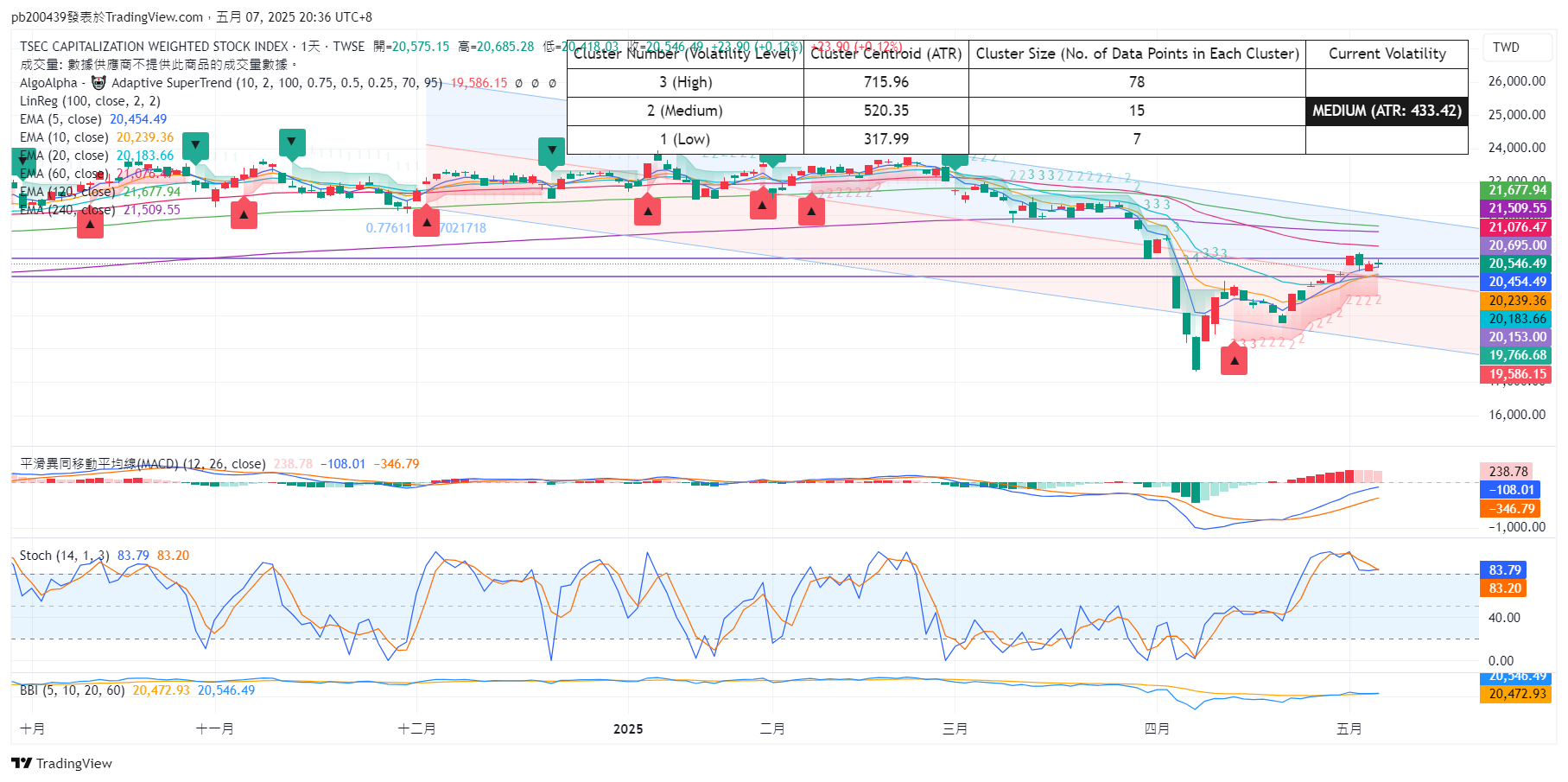Click the 五月 label on the time axis
Screen dimensions: 1568x782
coord(1349,729)
